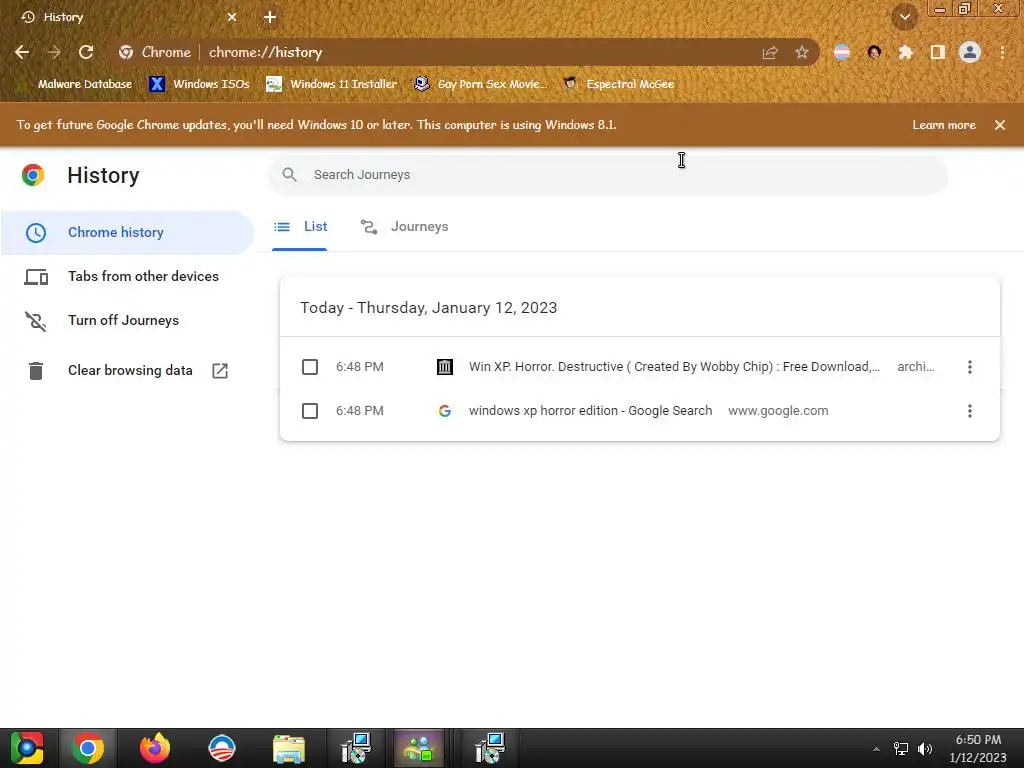Screen dimensions: 1024x768
Task: Open the avatar face extension icon
Action: [x=874, y=52]
